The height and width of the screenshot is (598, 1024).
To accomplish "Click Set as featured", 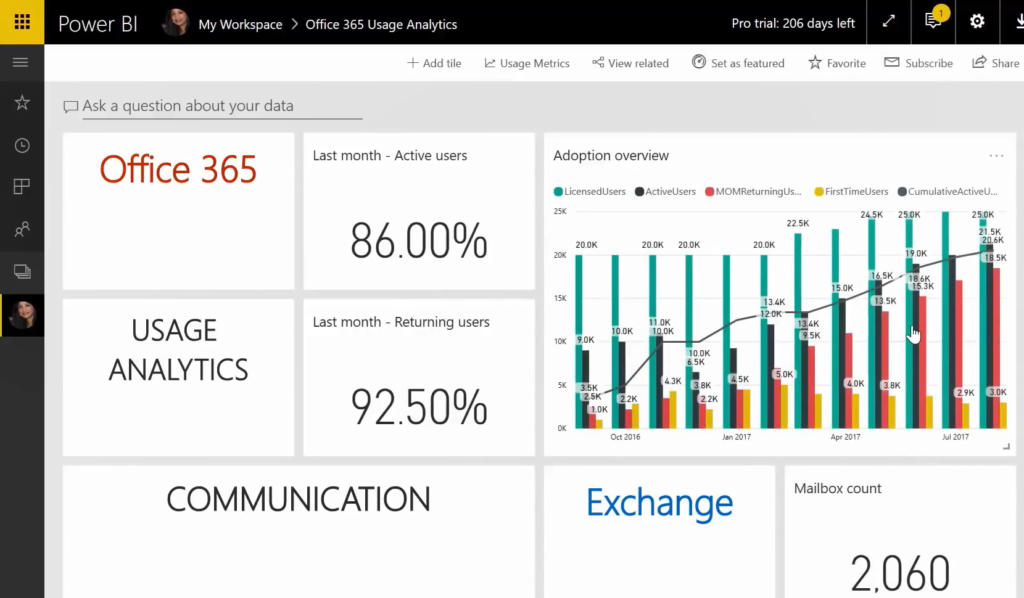I will tap(738, 63).
